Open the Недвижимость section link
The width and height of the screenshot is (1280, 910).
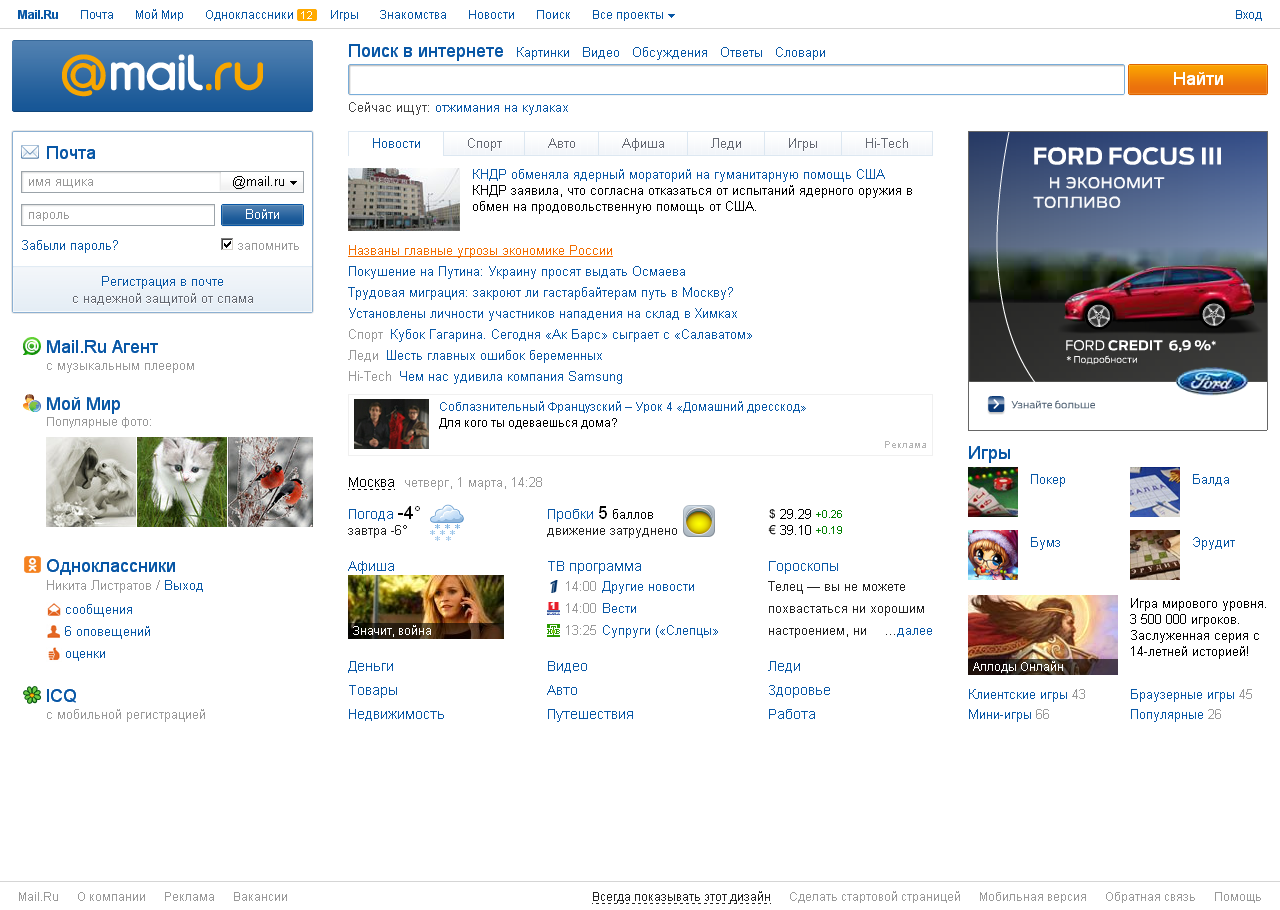point(396,714)
